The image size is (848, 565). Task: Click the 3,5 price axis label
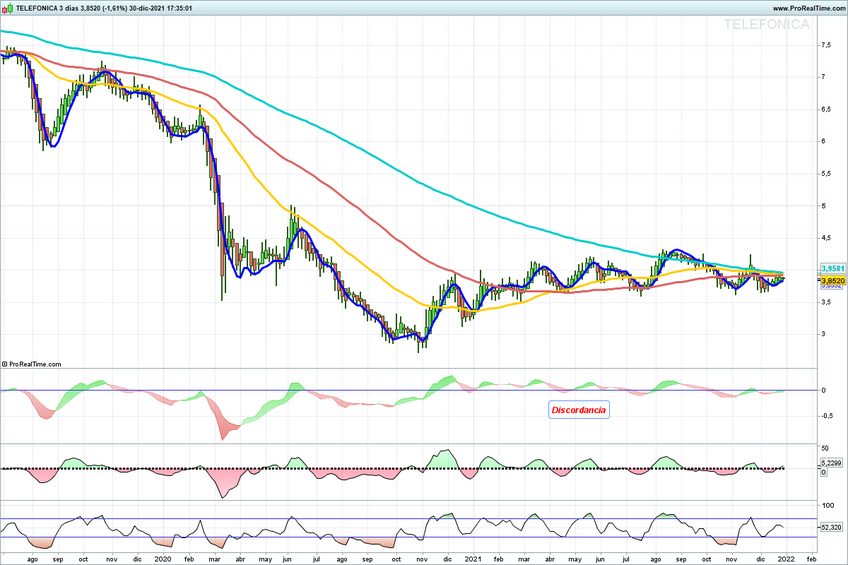pos(826,302)
